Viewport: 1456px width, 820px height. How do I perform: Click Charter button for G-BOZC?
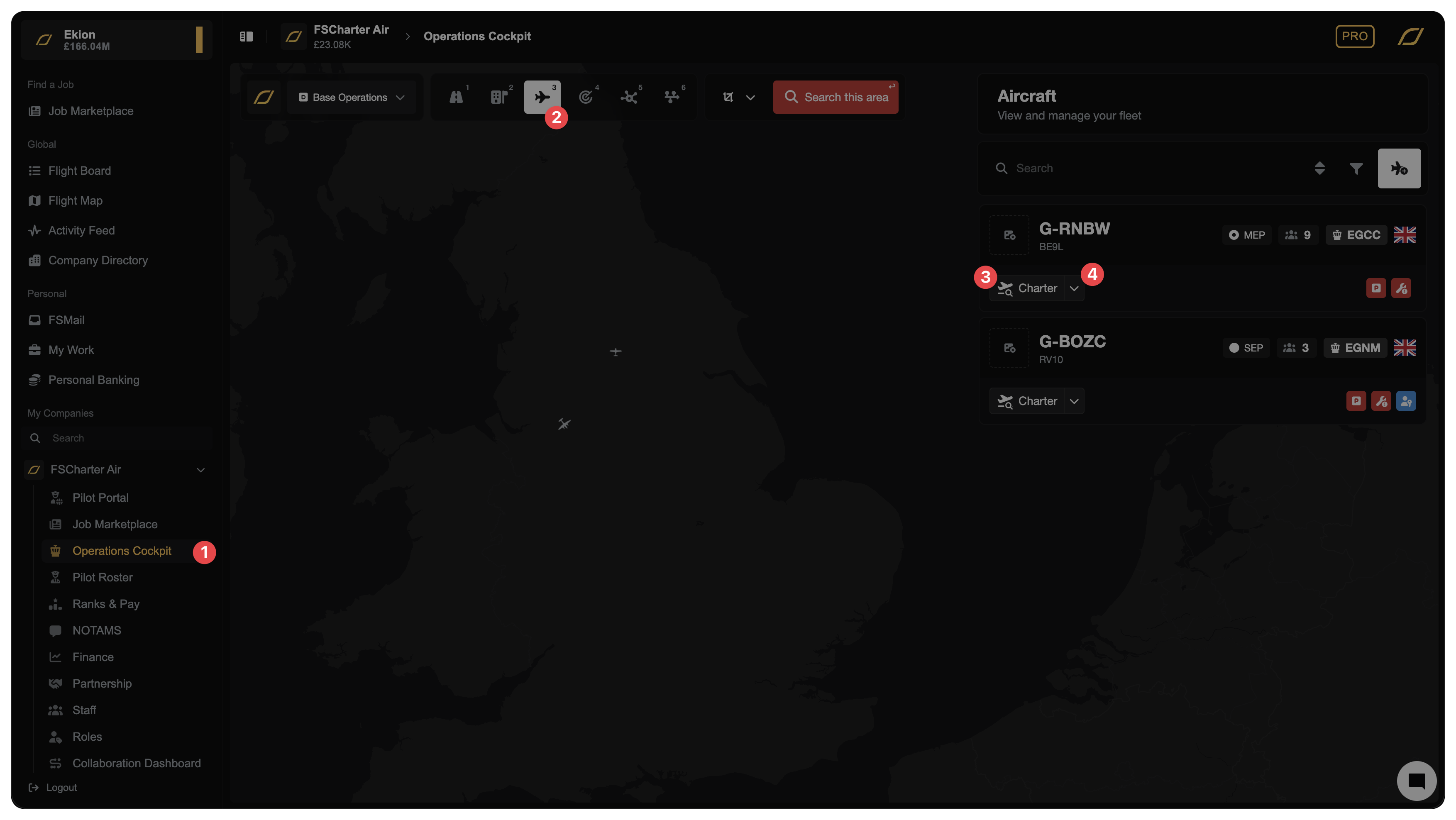tap(1027, 401)
